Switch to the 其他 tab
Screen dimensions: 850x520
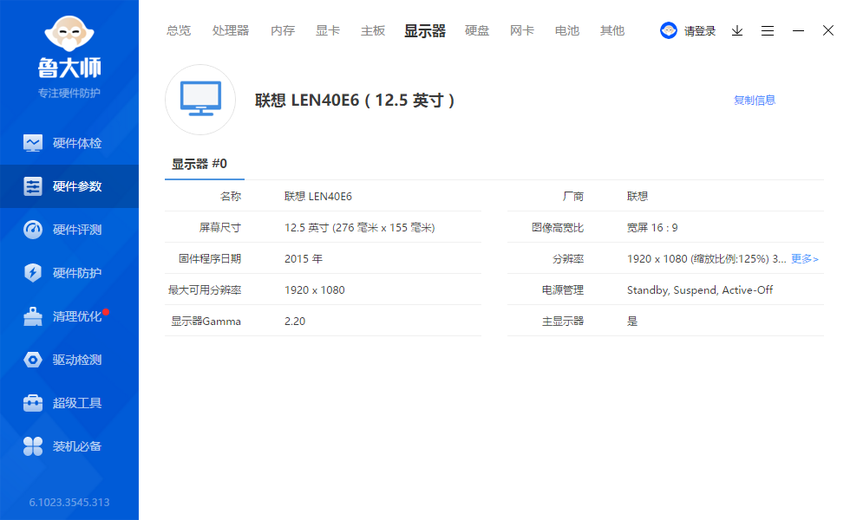tap(612, 31)
